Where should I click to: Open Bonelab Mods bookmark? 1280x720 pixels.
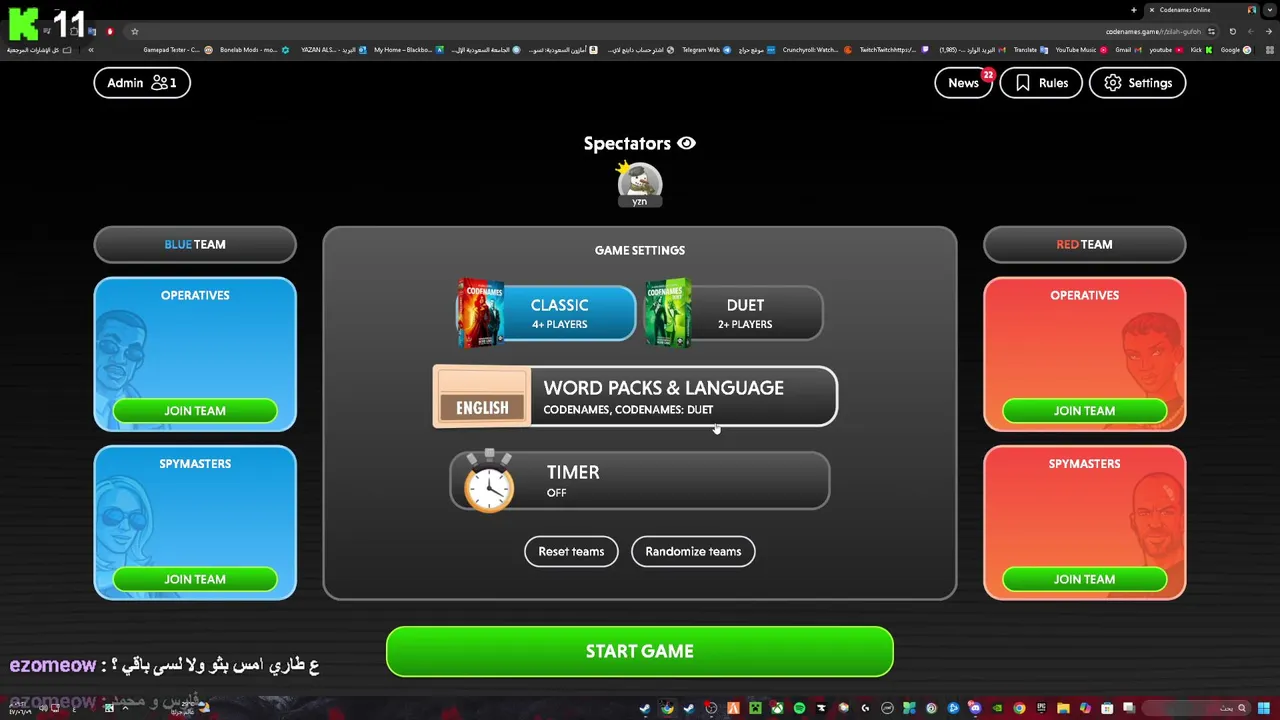[254, 49]
